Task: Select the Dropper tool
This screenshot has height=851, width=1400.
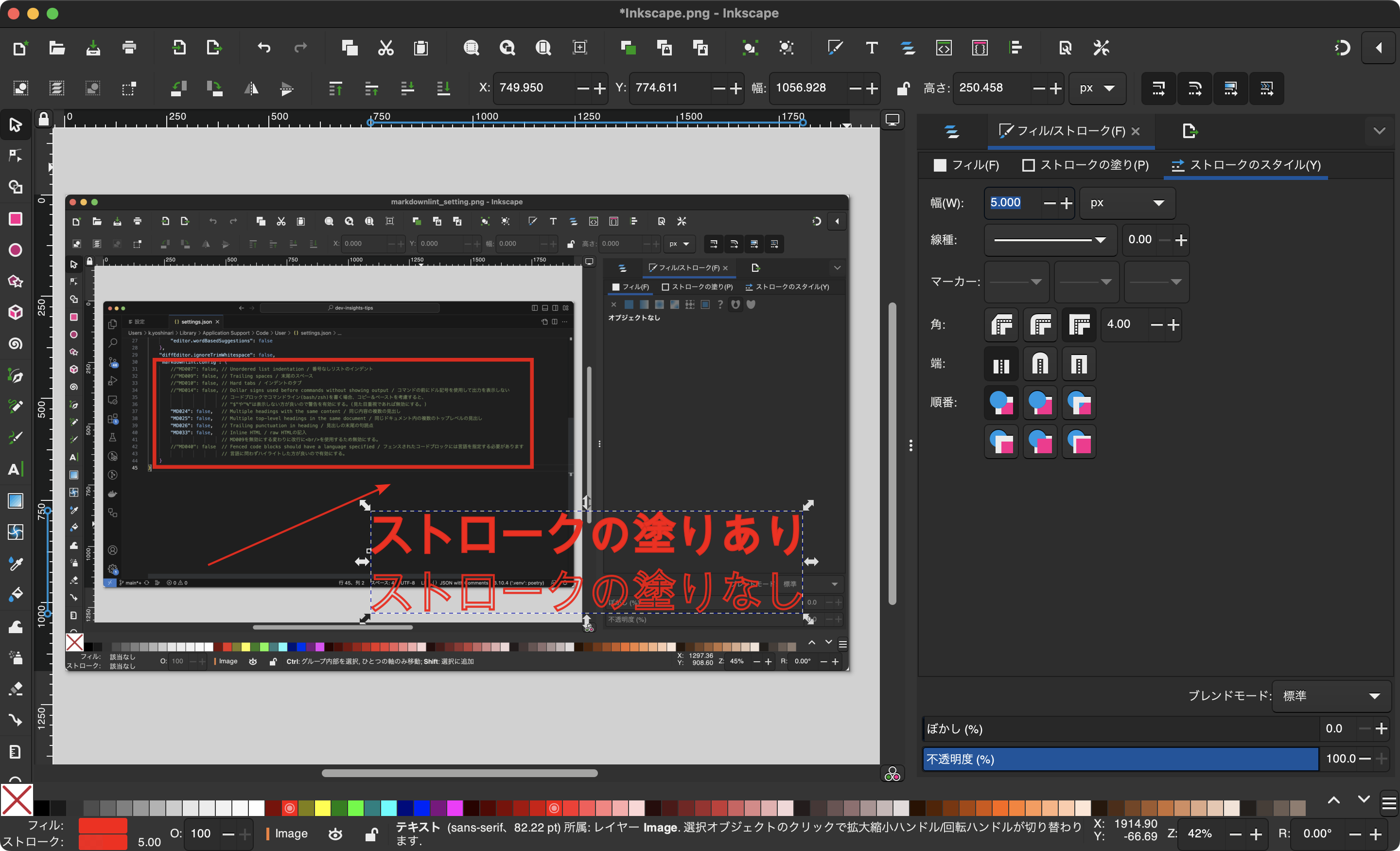Action: click(x=16, y=563)
